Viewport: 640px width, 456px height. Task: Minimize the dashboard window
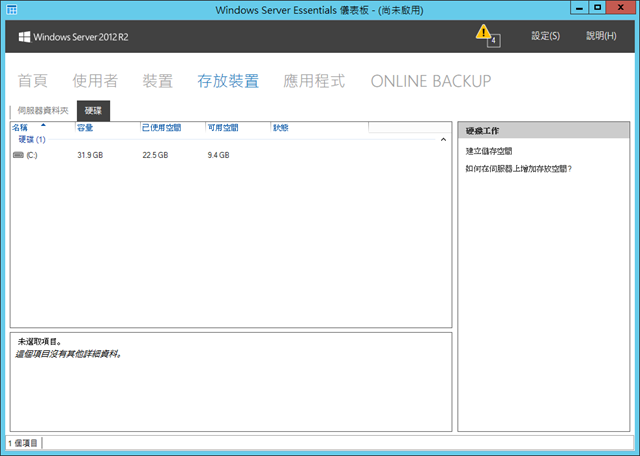tap(579, 7)
